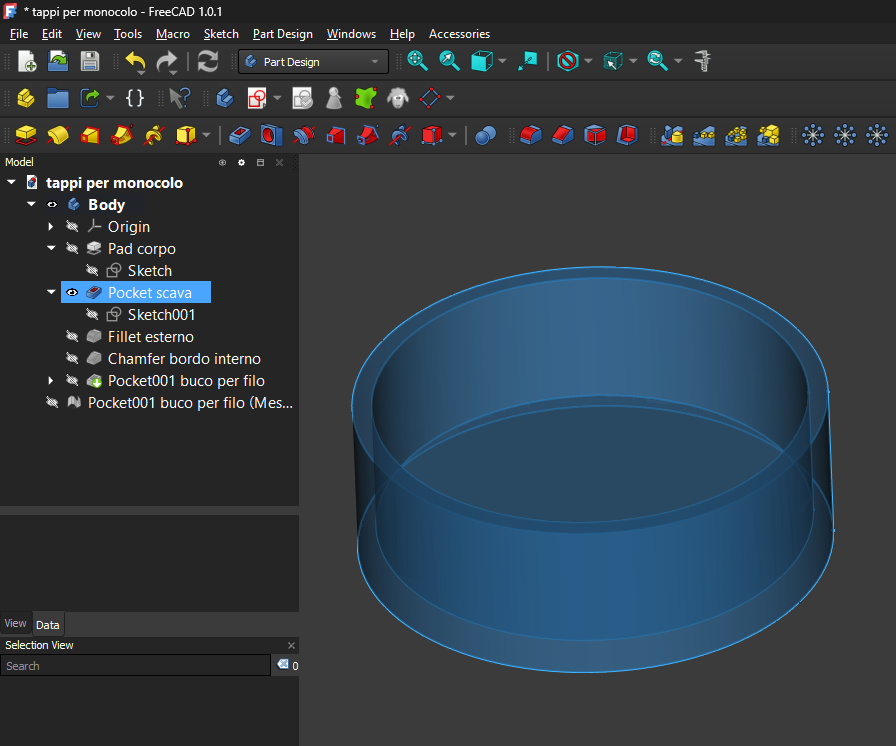Click the Save document floppy icon

(x=90, y=61)
